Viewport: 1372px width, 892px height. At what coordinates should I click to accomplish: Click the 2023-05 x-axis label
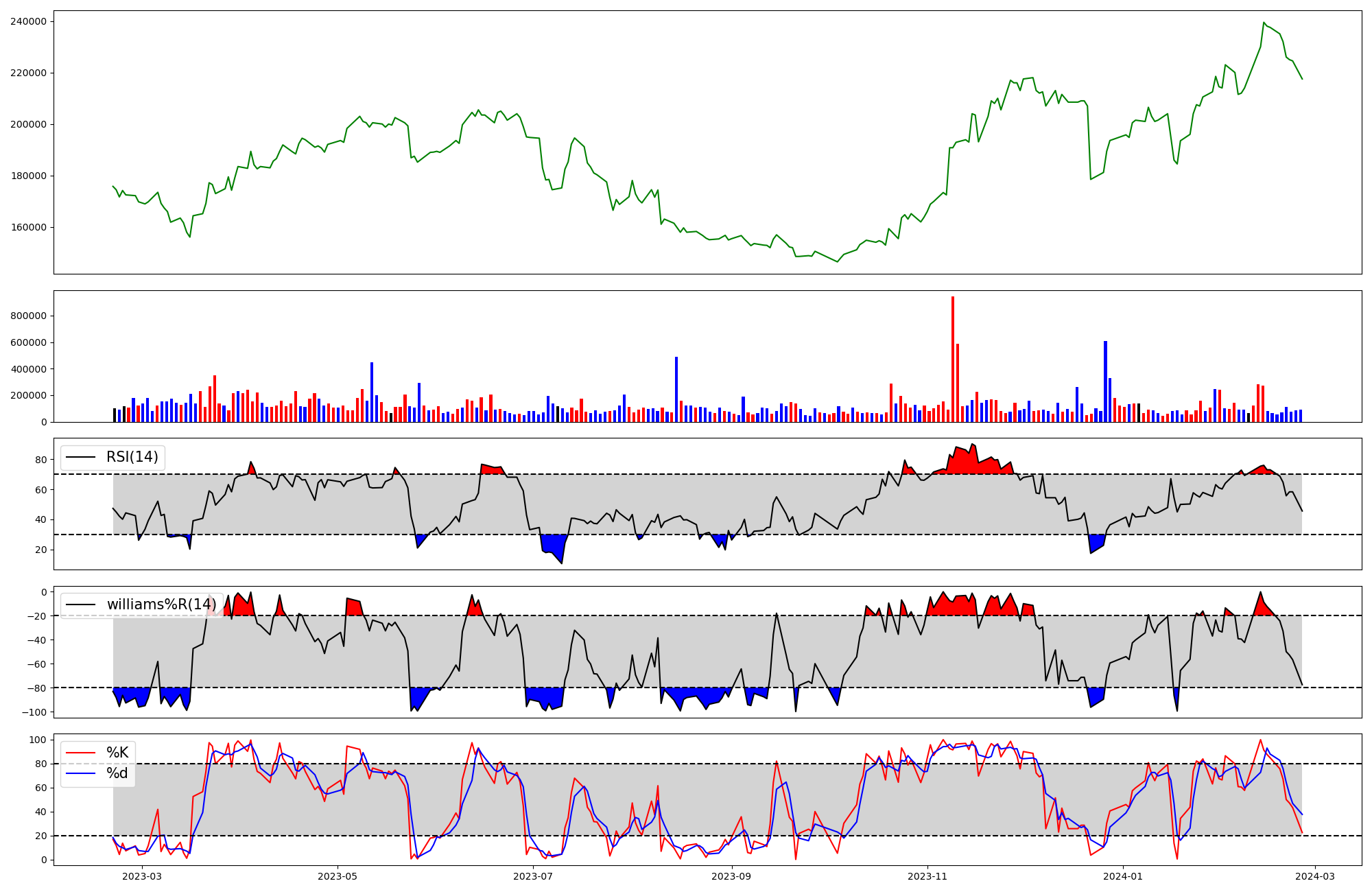click(338, 876)
